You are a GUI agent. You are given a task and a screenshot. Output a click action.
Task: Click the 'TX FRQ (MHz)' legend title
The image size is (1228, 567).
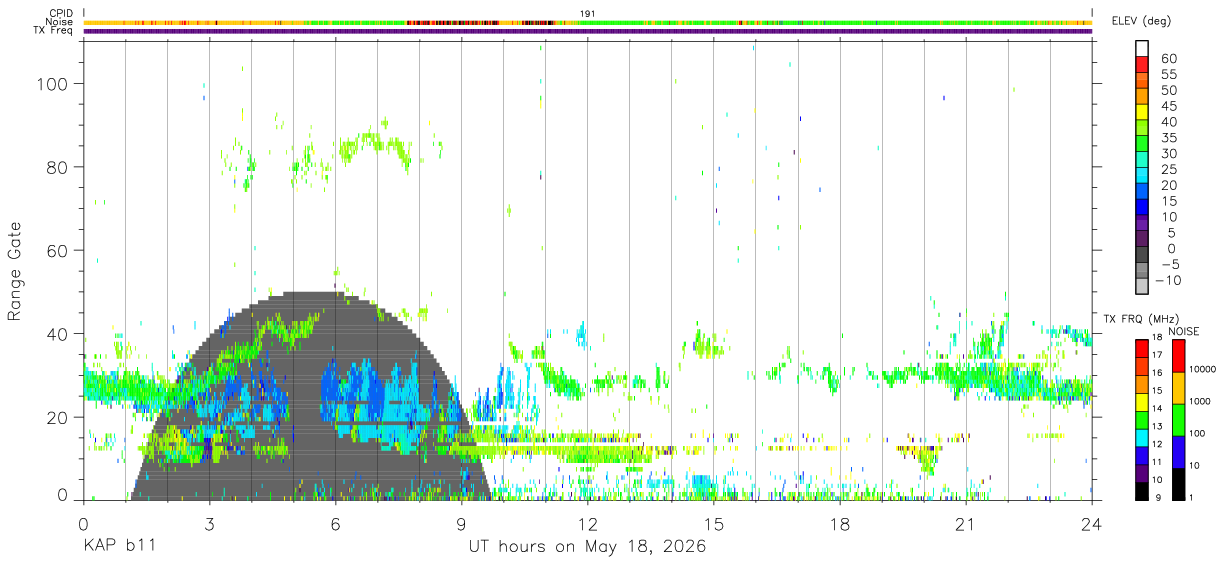click(x=1140, y=318)
